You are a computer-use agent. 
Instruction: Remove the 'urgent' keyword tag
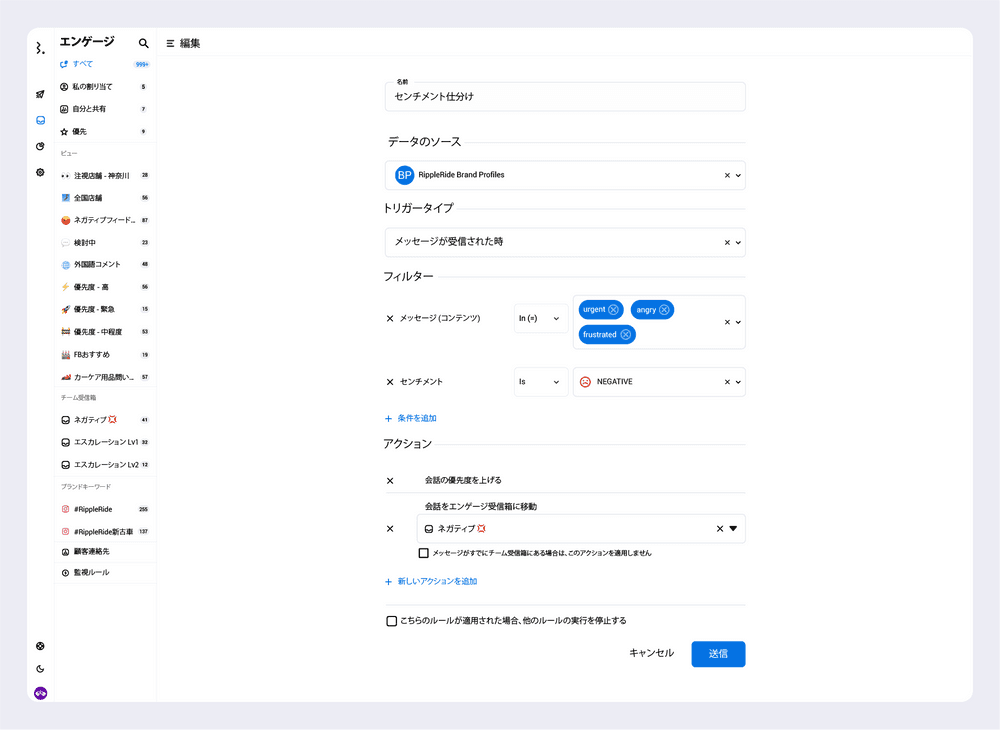pyautogui.click(x=613, y=310)
